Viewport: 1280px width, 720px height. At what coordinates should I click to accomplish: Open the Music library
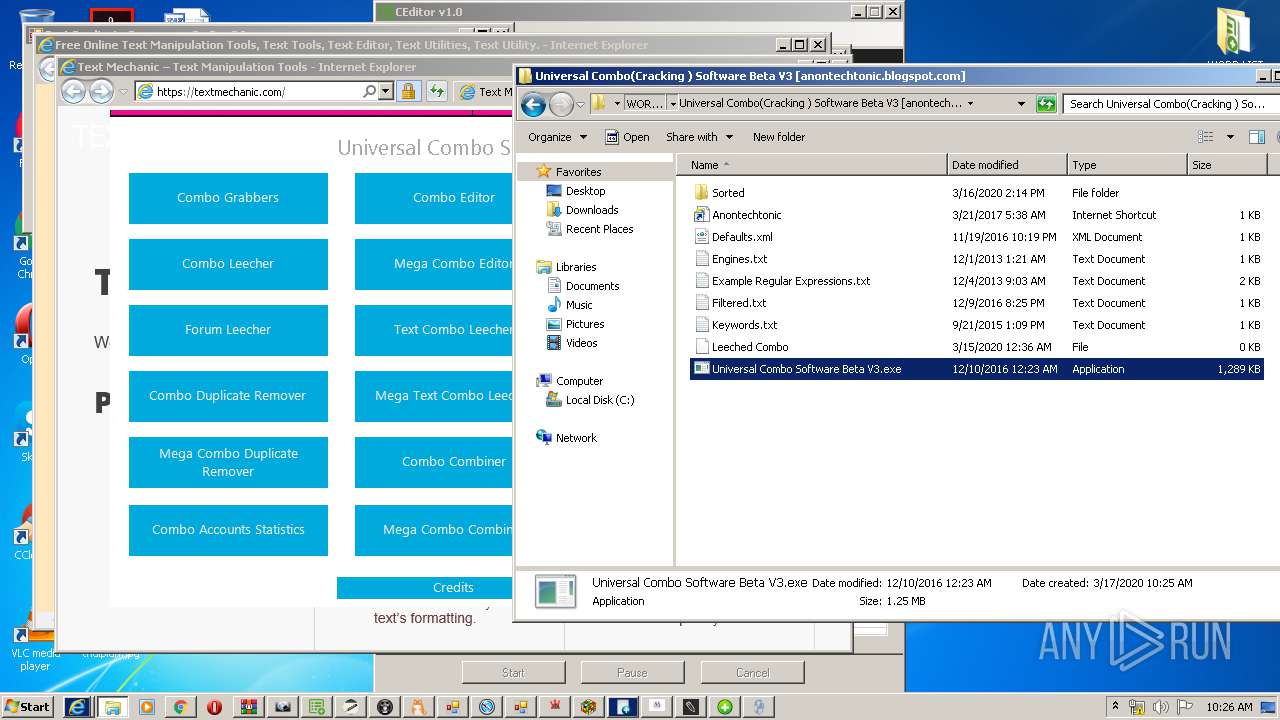point(579,305)
